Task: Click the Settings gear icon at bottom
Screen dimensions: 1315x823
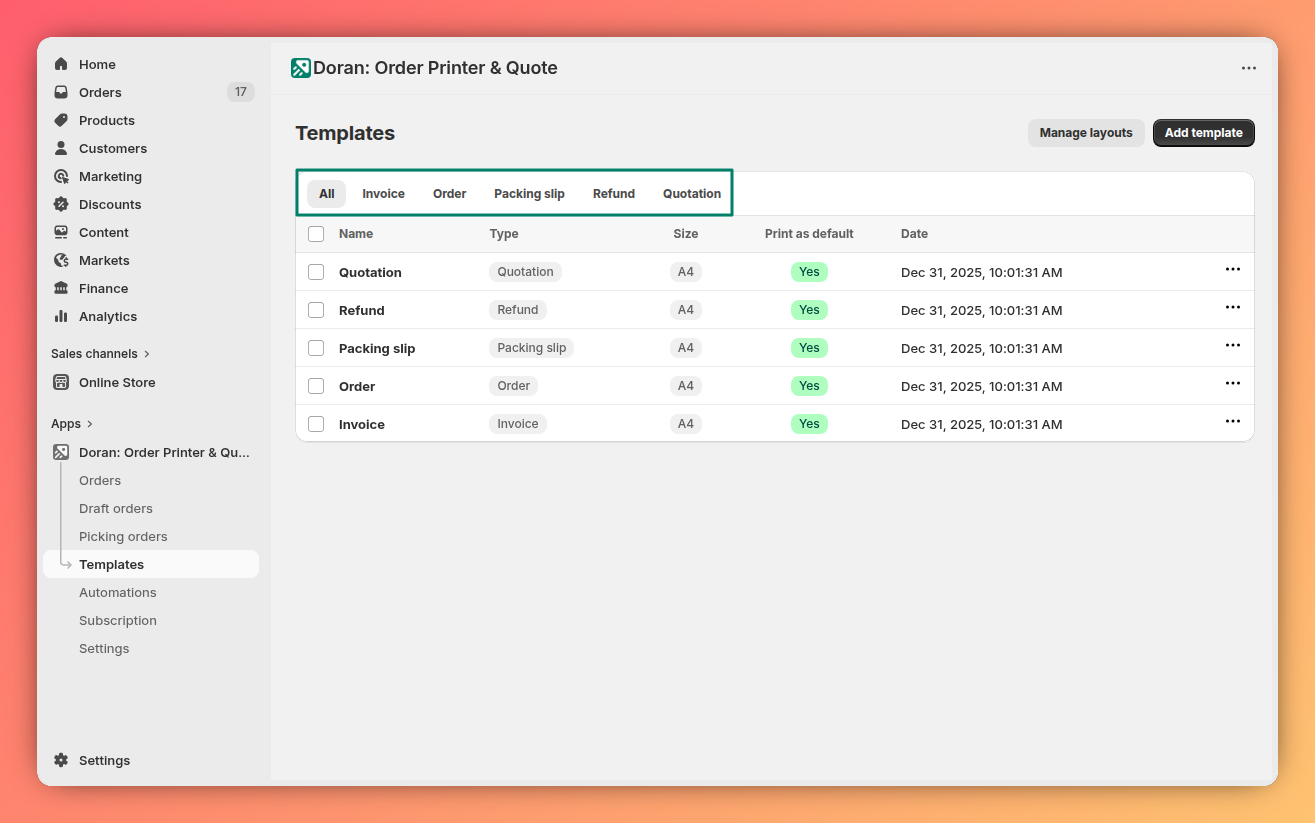Action: click(x=61, y=760)
